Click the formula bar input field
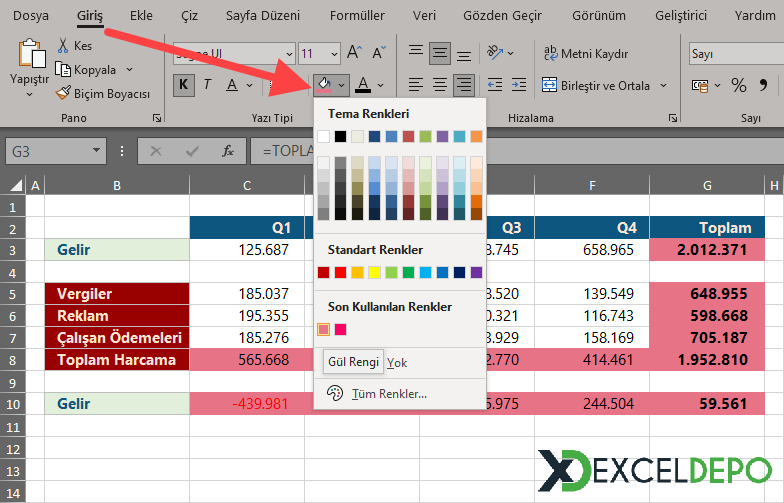The height and width of the screenshot is (503, 784). pyautogui.click(x=518, y=151)
